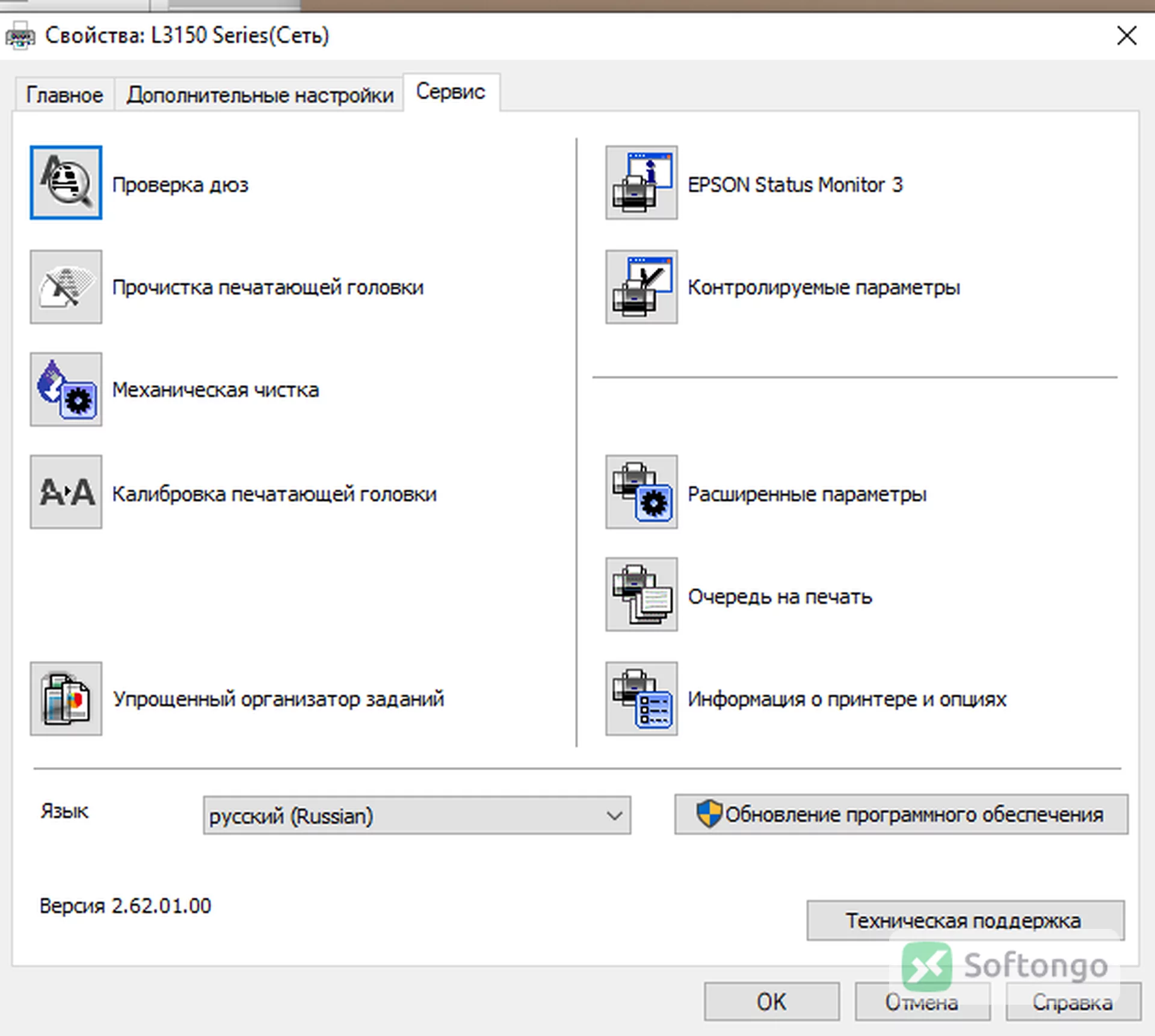
Task: Click the Версия 2.62.01.00 text
Action: 125,905
